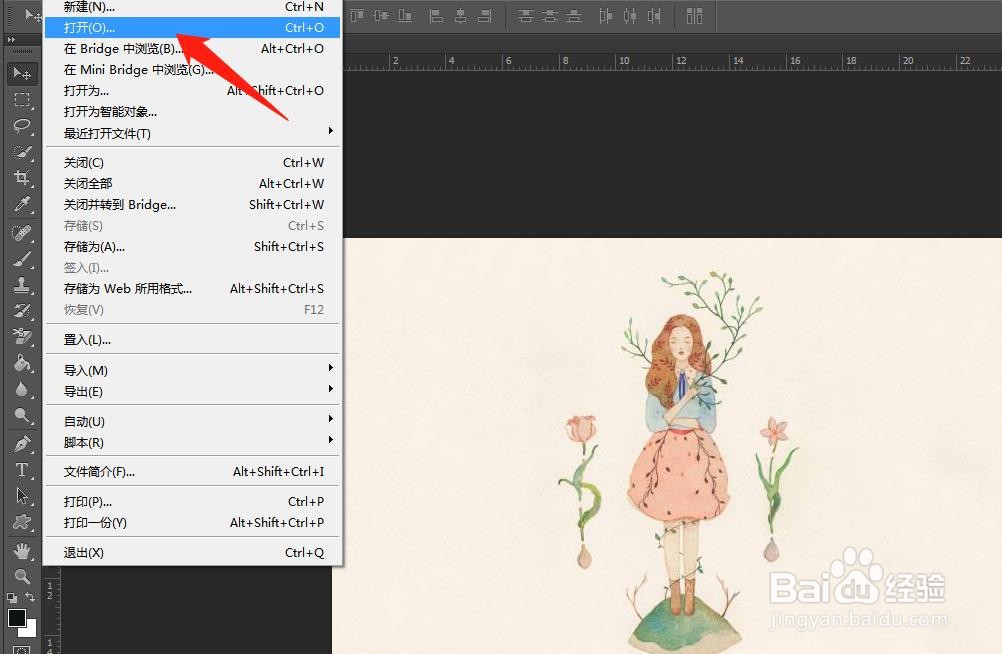The height and width of the screenshot is (654, 1002).
Task: Choose 存储为(A)... menu item
Action: click(192, 247)
